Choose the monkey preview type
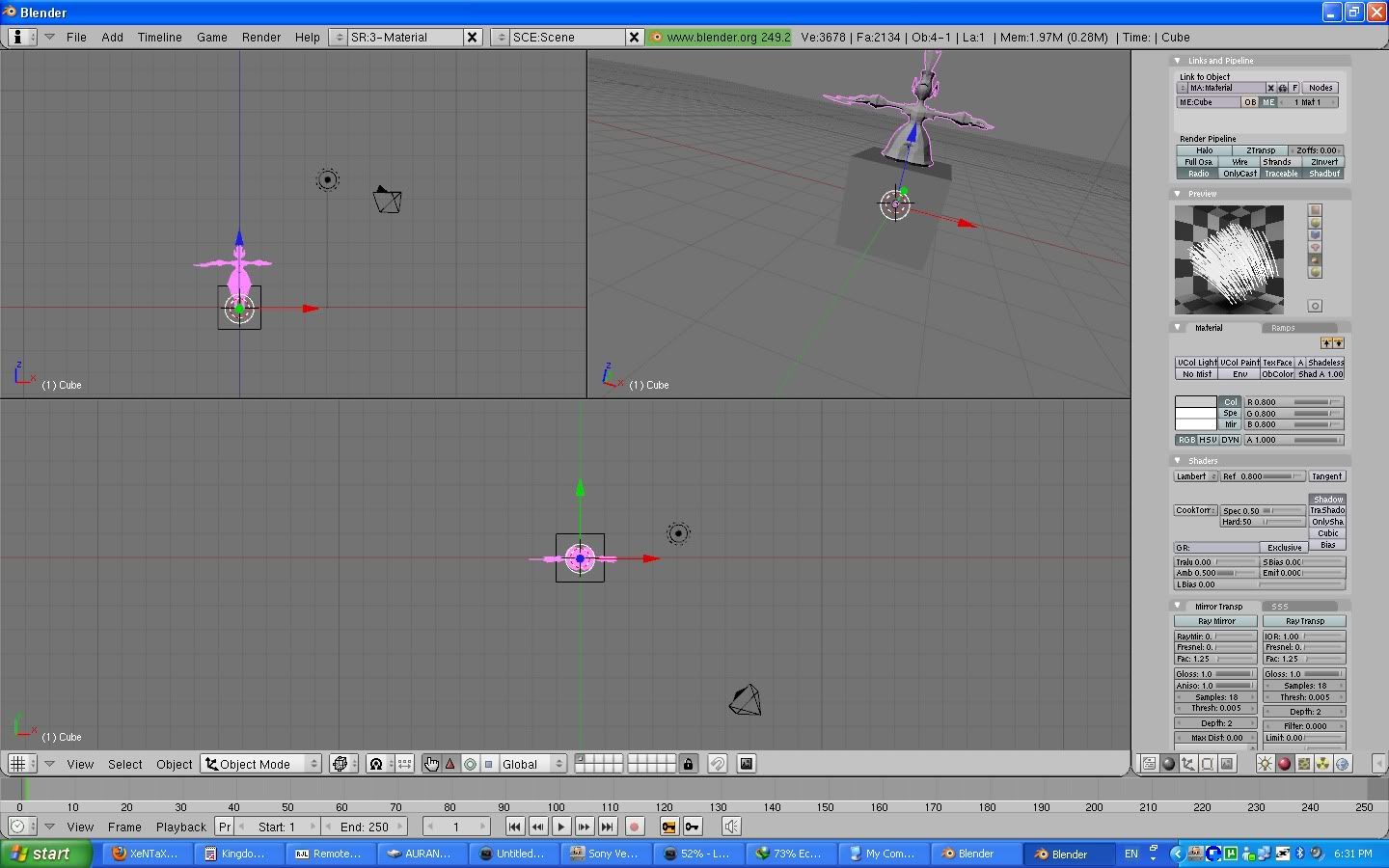The height and width of the screenshot is (868, 1389). click(x=1315, y=248)
